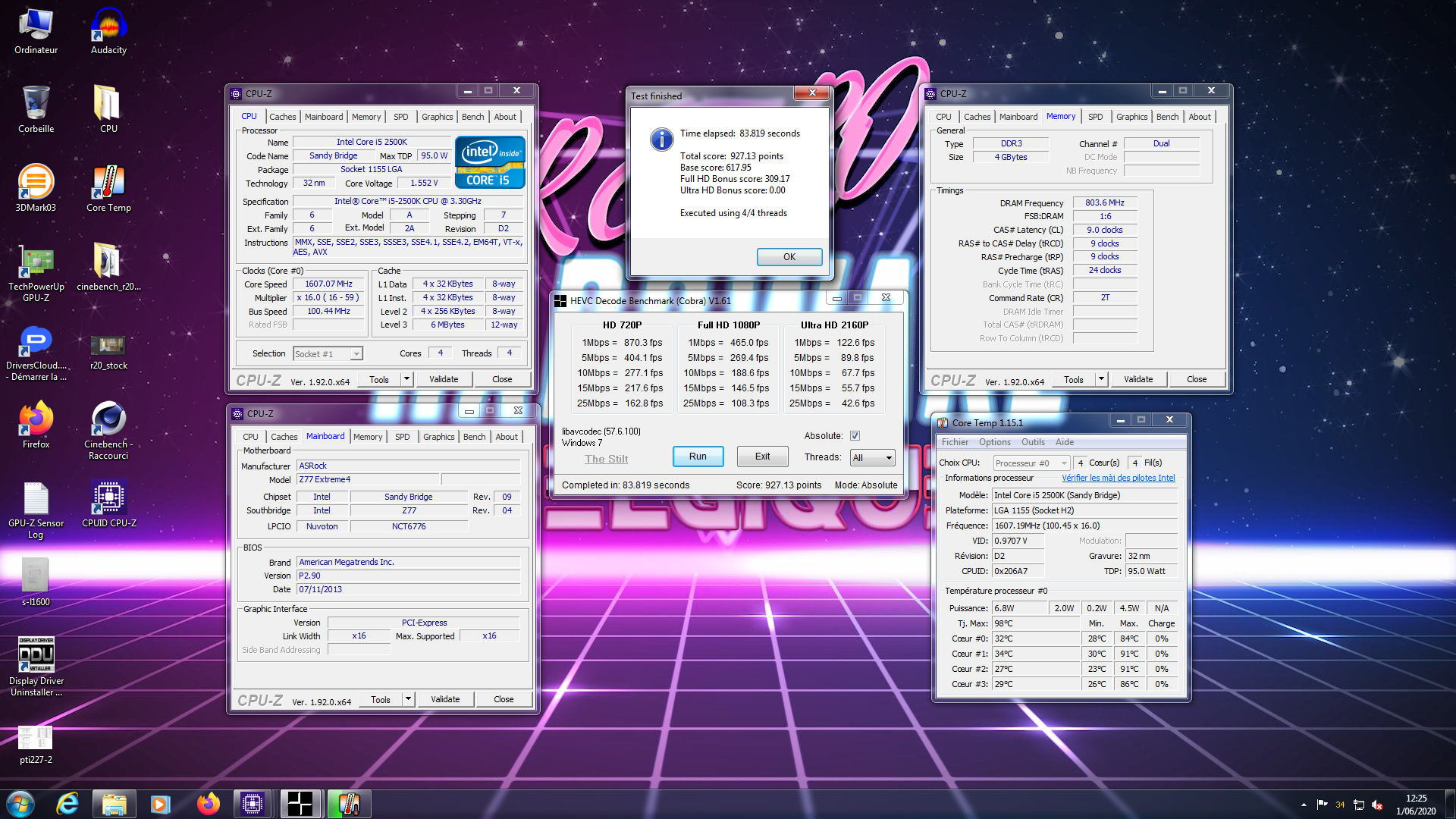Launch TechPowerUp GPU-Z shortcut
The width and height of the screenshot is (1456, 819).
pyautogui.click(x=36, y=273)
